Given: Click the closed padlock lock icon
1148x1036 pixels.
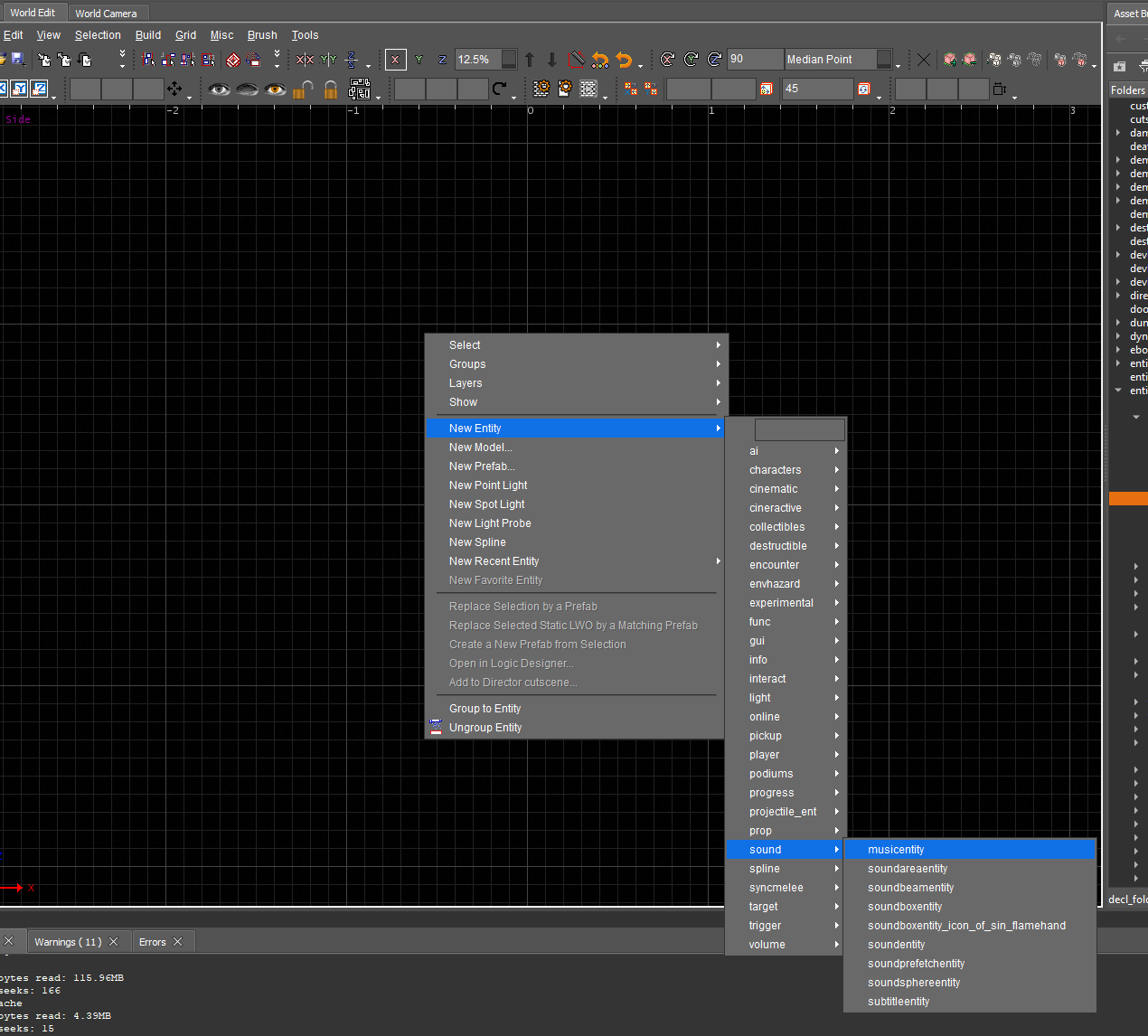Looking at the screenshot, I should tap(331, 89).
